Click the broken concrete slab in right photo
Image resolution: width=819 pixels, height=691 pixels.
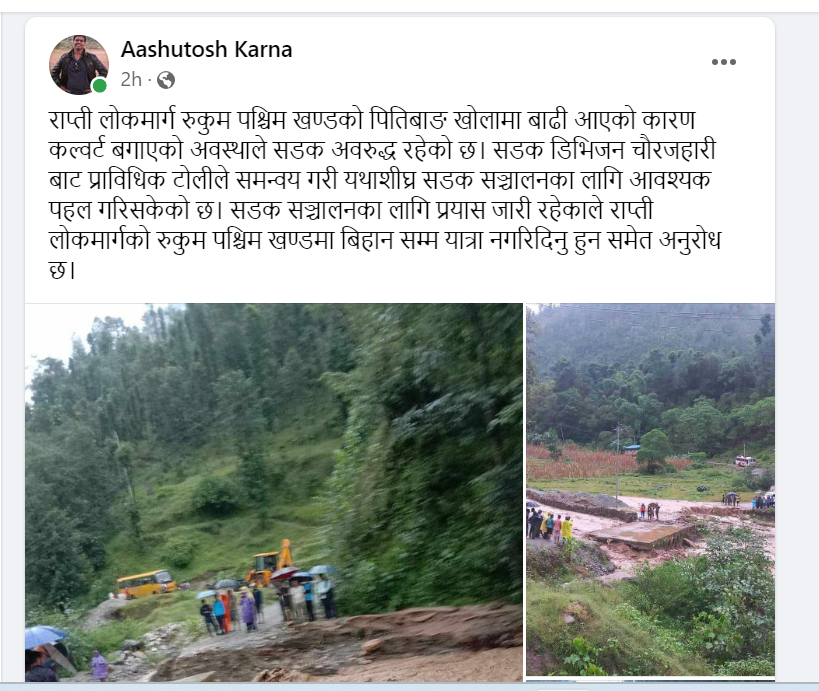[x=641, y=535]
